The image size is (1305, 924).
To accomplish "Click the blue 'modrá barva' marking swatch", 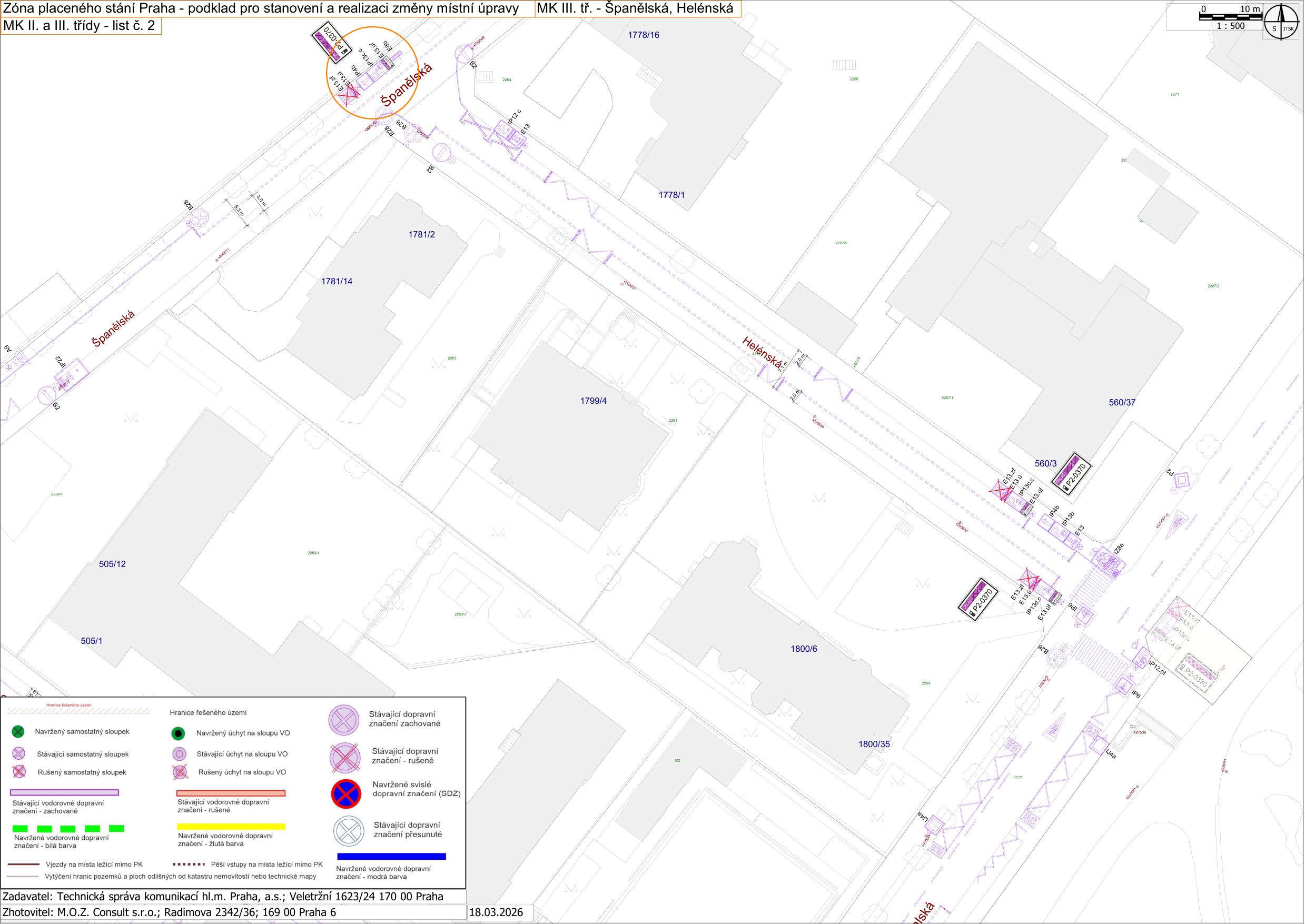I will click(x=392, y=856).
